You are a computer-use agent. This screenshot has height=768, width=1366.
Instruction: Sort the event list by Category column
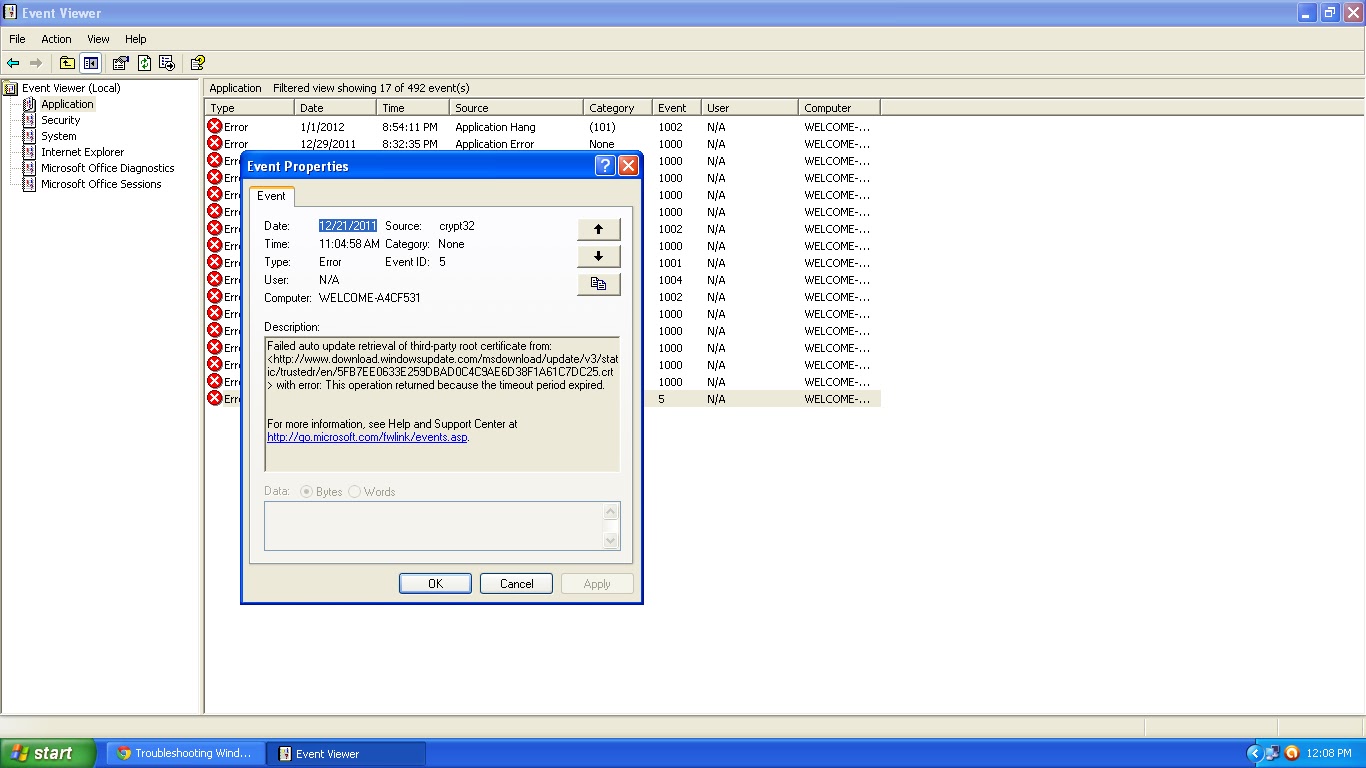(x=618, y=108)
